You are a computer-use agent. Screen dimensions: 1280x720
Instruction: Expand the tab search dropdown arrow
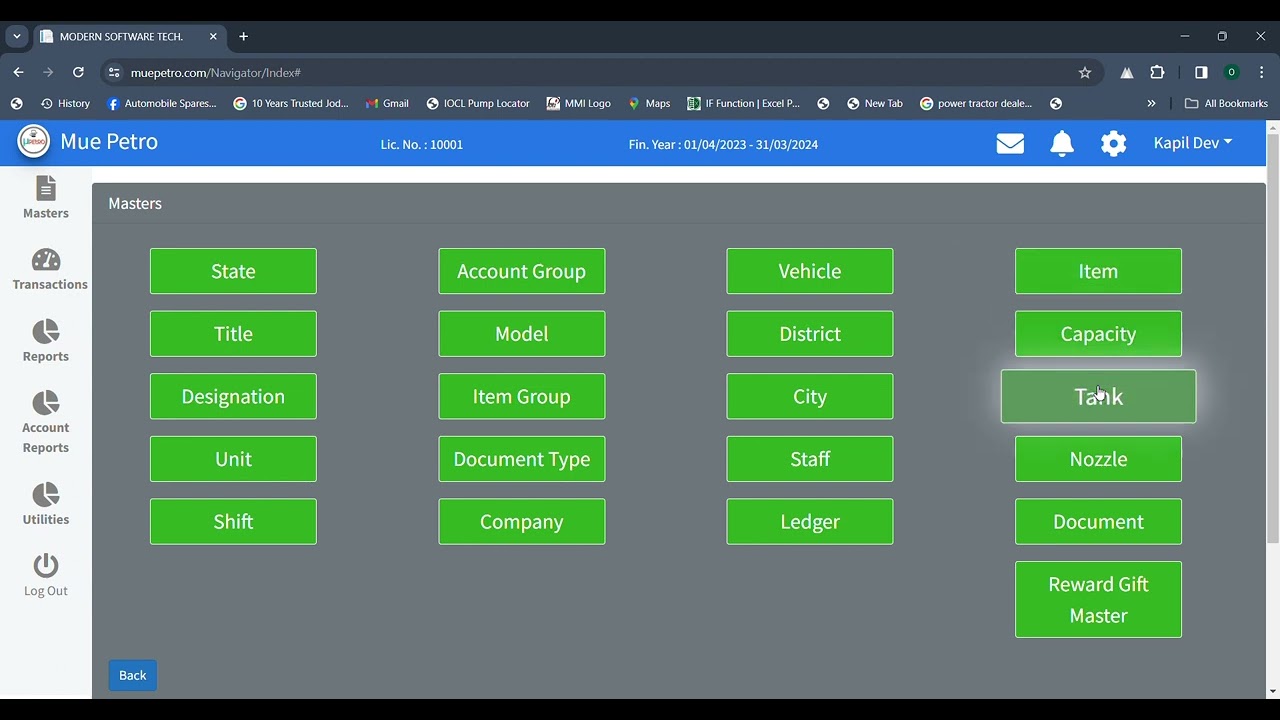point(17,37)
